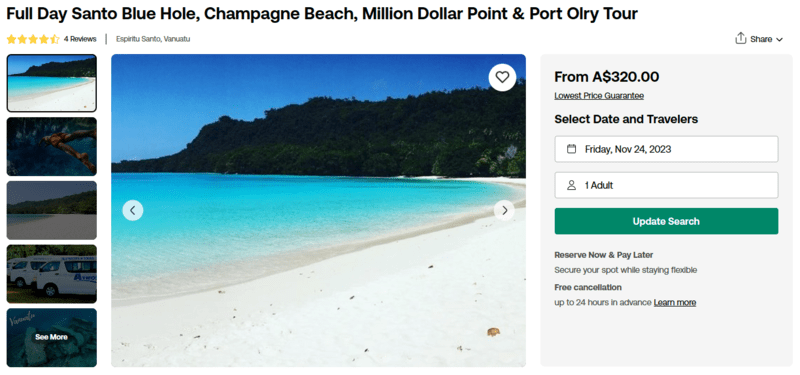Open the 1 Adult travelers selector
Screen dimensions: 800x375
coord(666,185)
